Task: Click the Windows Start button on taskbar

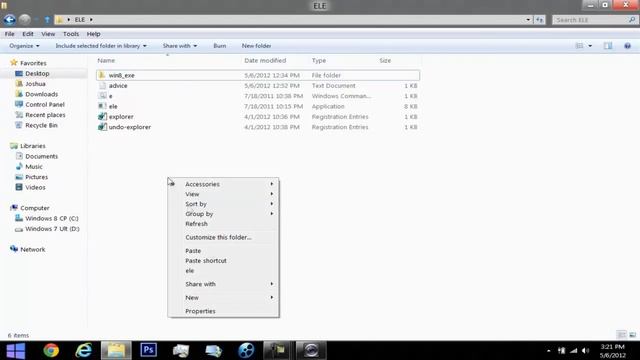Action: pyautogui.click(x=16, y=351)
